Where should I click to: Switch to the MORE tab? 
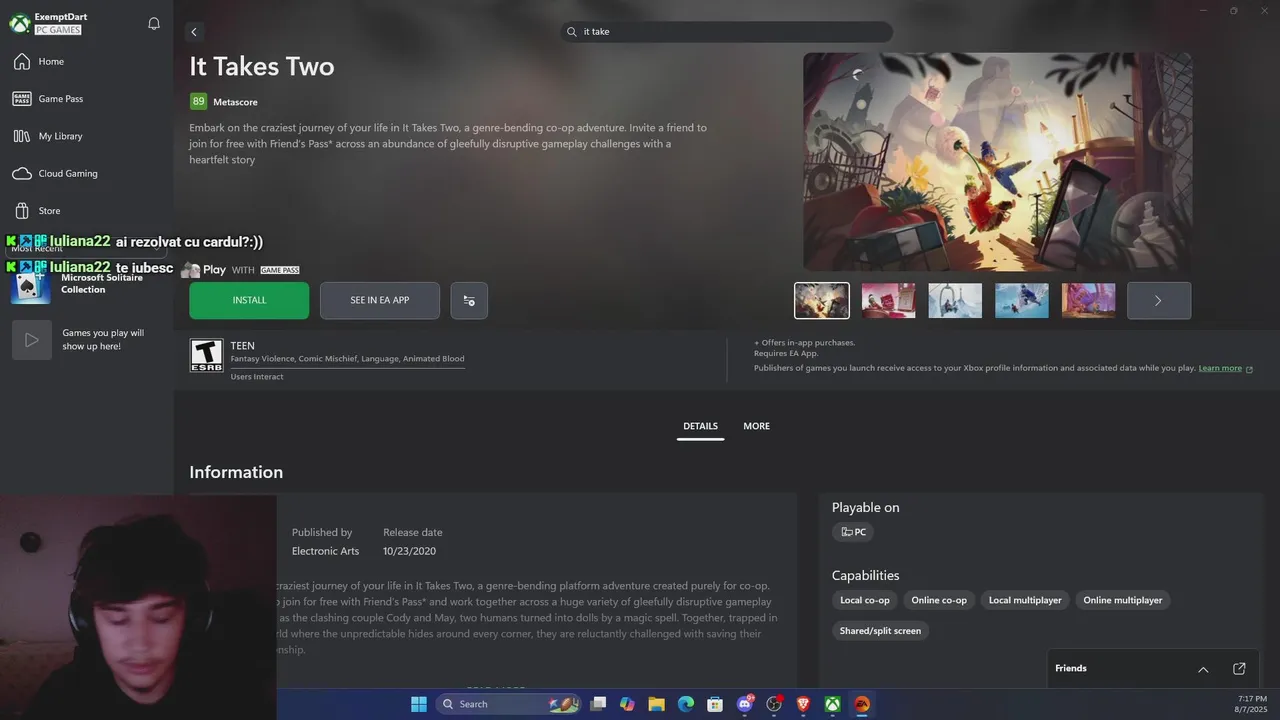point(757,426)
